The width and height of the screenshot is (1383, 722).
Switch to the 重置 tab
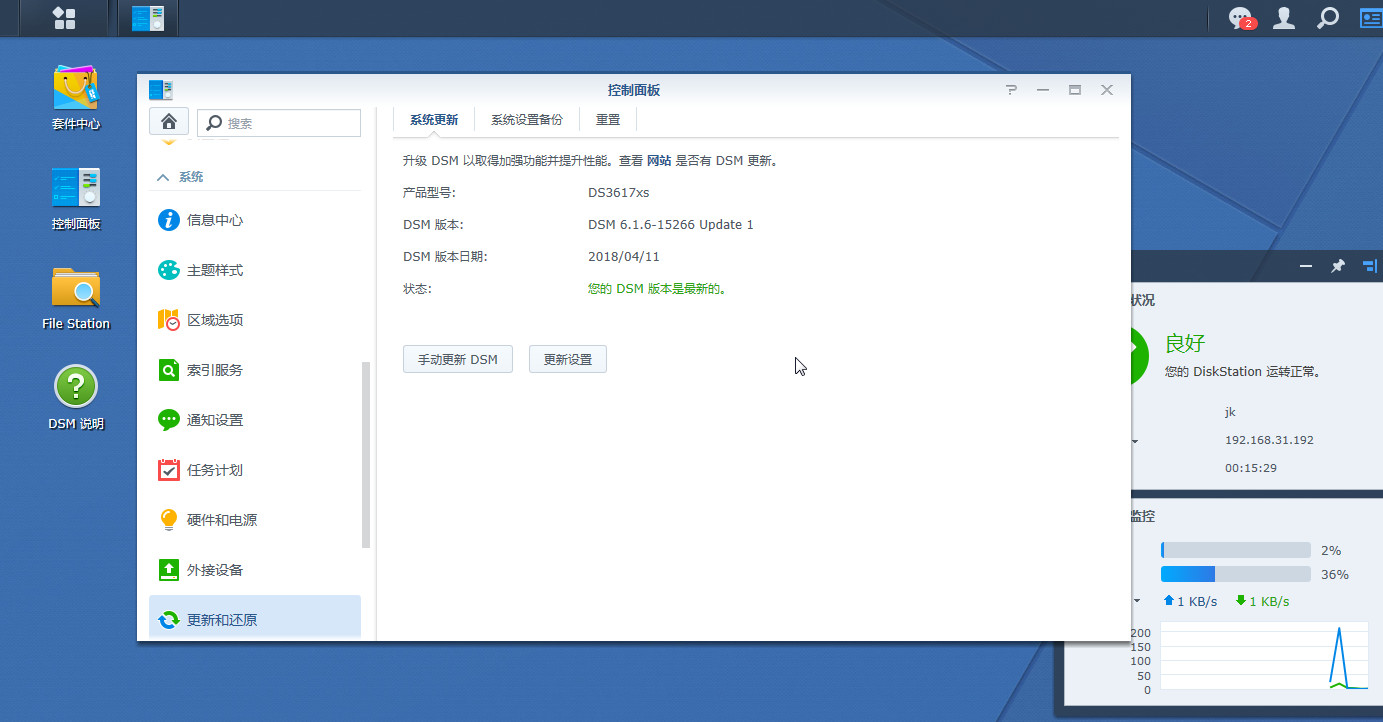[608, 118]
